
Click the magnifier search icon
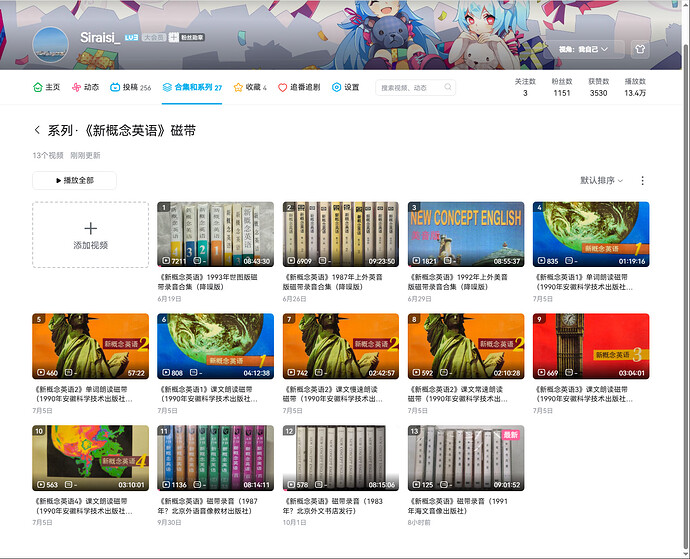448,87
